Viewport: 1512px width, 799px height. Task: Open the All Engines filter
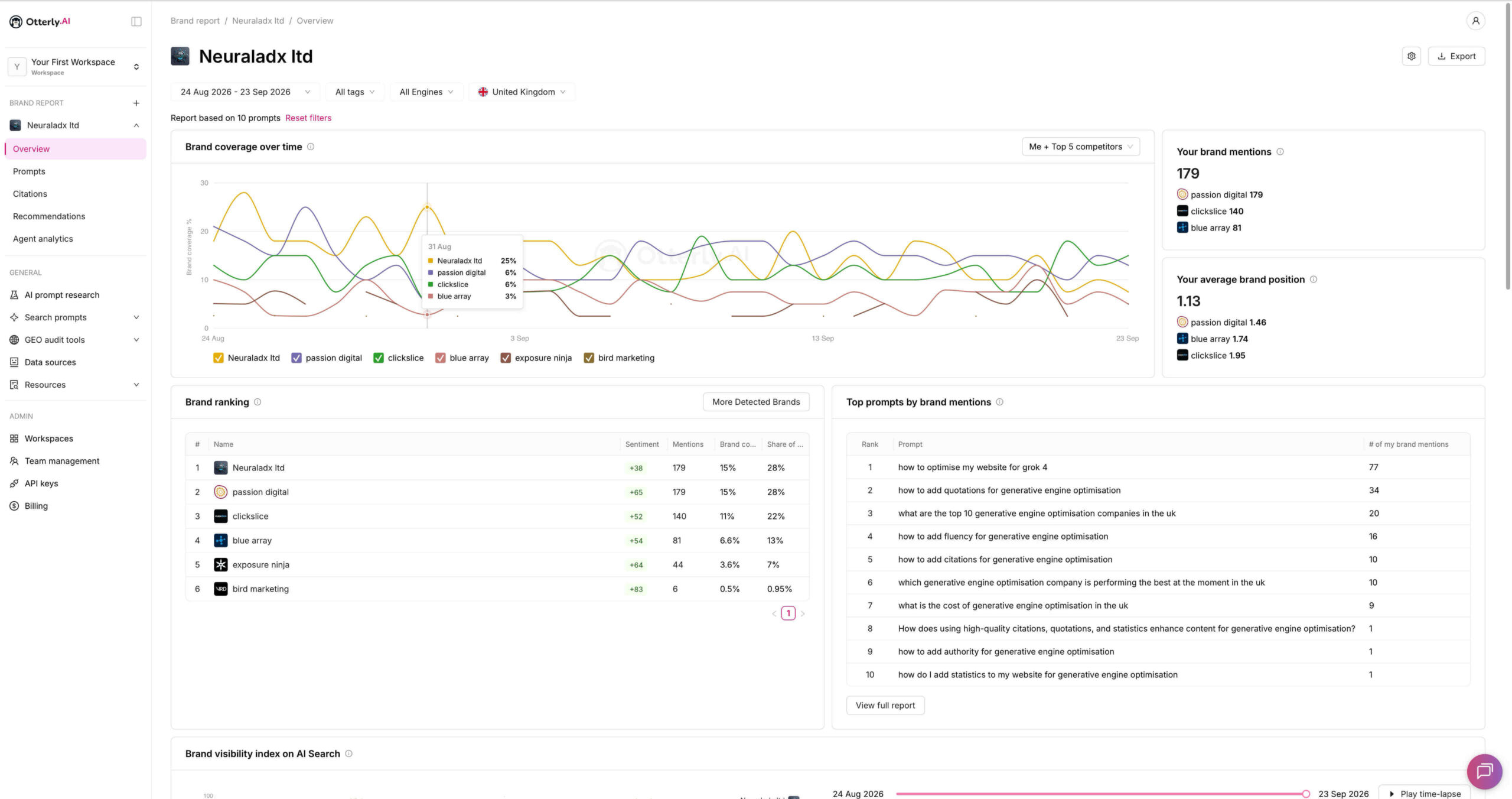pyautogui.click(x=426, y=92)
